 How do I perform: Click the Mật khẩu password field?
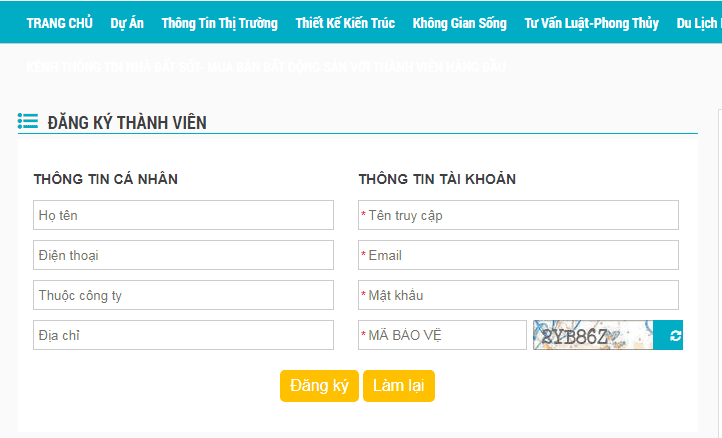coord(518,295)
